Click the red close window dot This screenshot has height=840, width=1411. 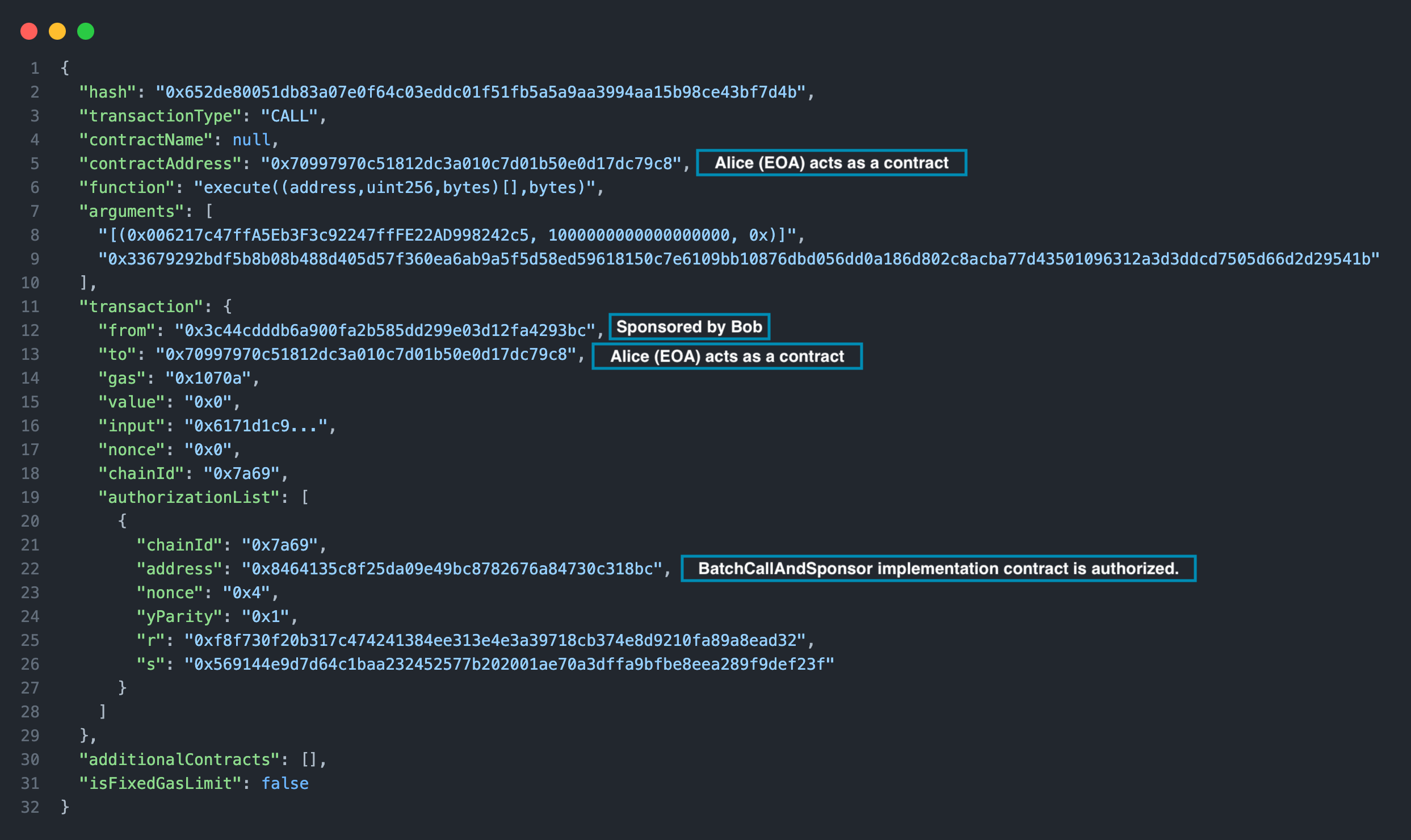29,31
